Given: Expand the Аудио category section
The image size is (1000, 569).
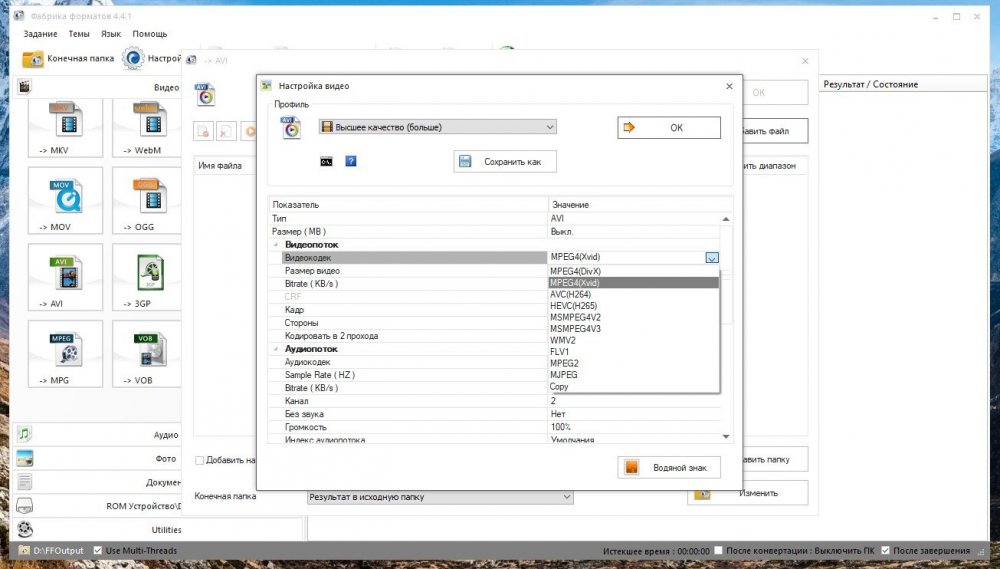Looking at the screenshot, I should tap(98, 434).
